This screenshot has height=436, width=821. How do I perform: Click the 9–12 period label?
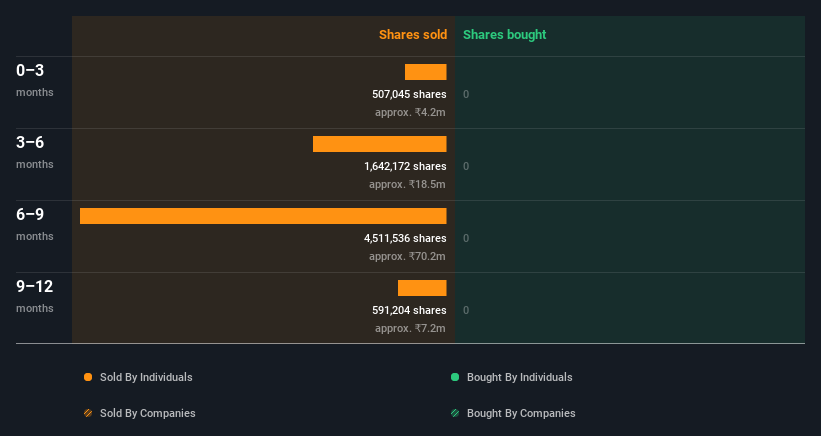tap(35, 286)
